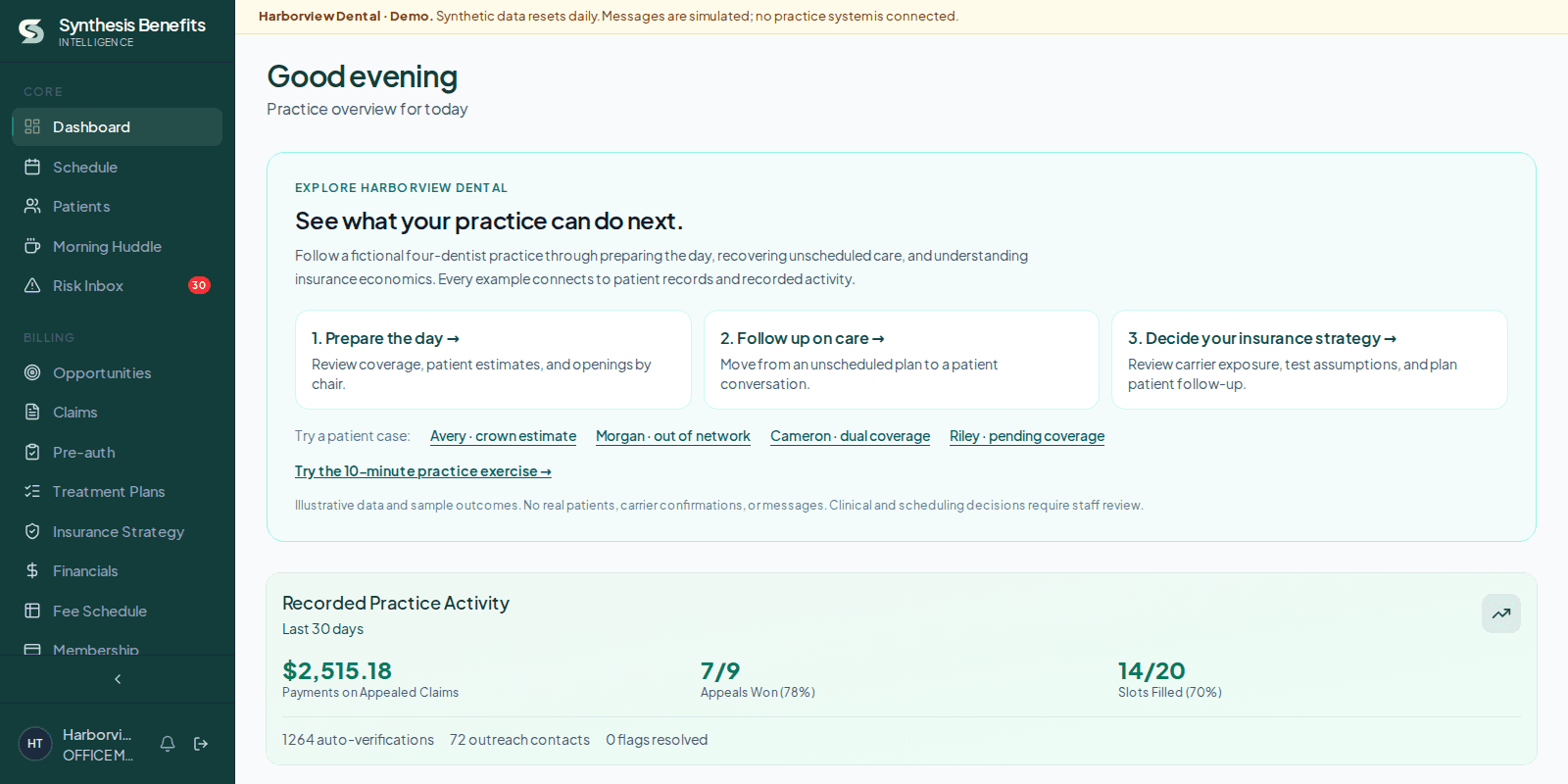
Task: Click the Recorded Practice Activity heading
Action: click(x=396, y=603)
